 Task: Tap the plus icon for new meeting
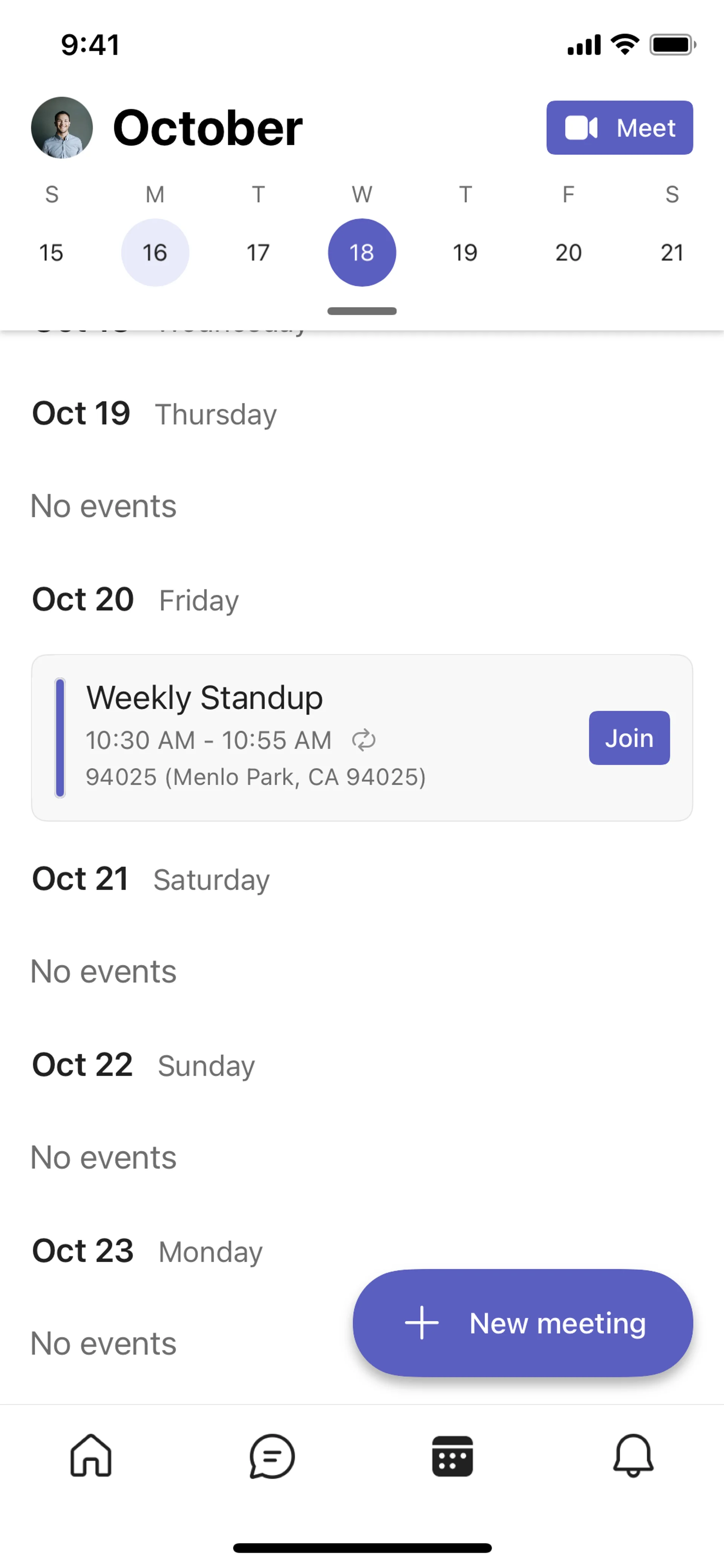coord(422,1323)
